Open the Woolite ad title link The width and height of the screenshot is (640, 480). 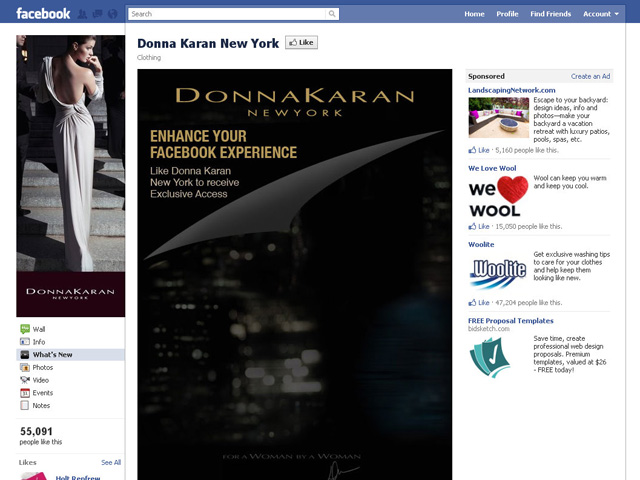[481, 244]
